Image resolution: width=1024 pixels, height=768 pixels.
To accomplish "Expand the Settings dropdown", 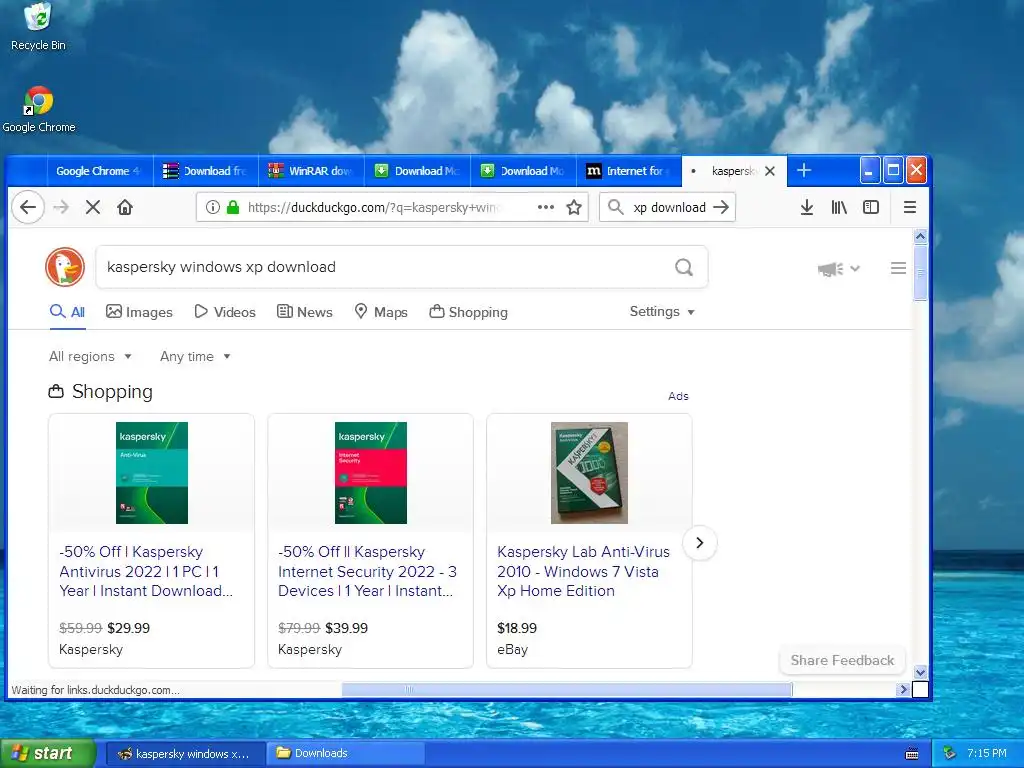I will 662,312.
